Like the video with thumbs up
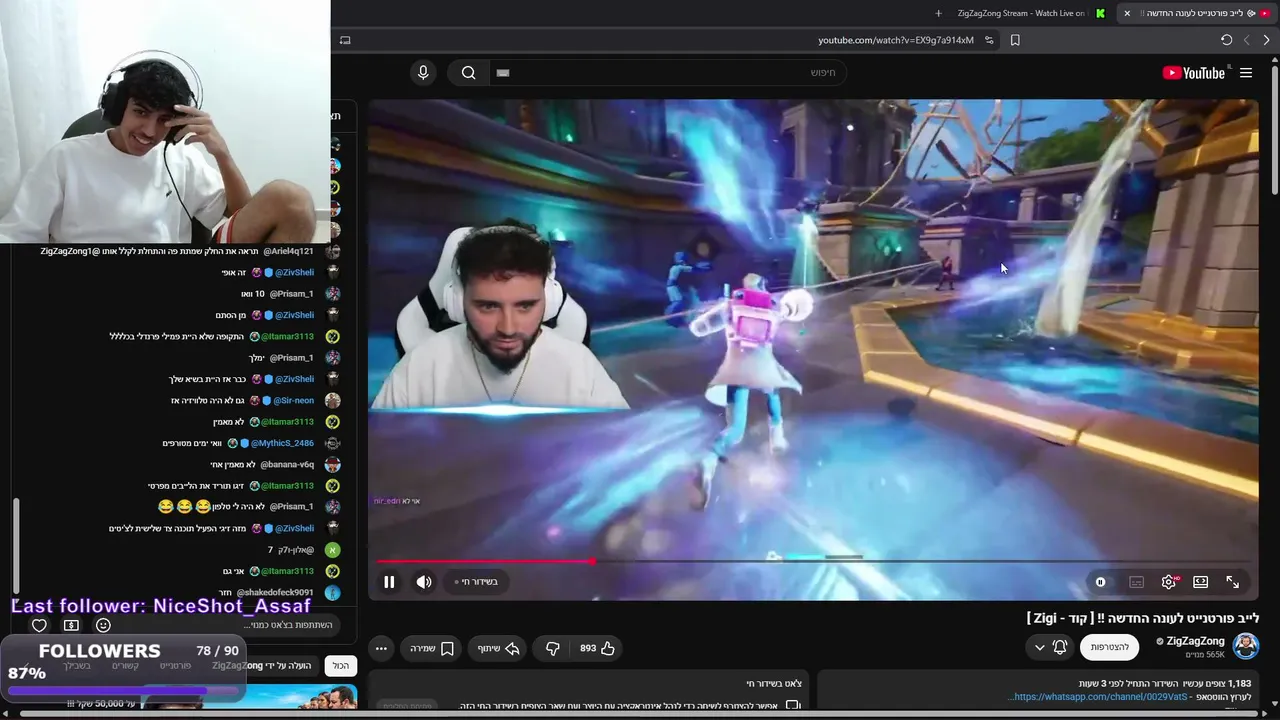The height and width of the screenshot is (720, 1280). 598,648
